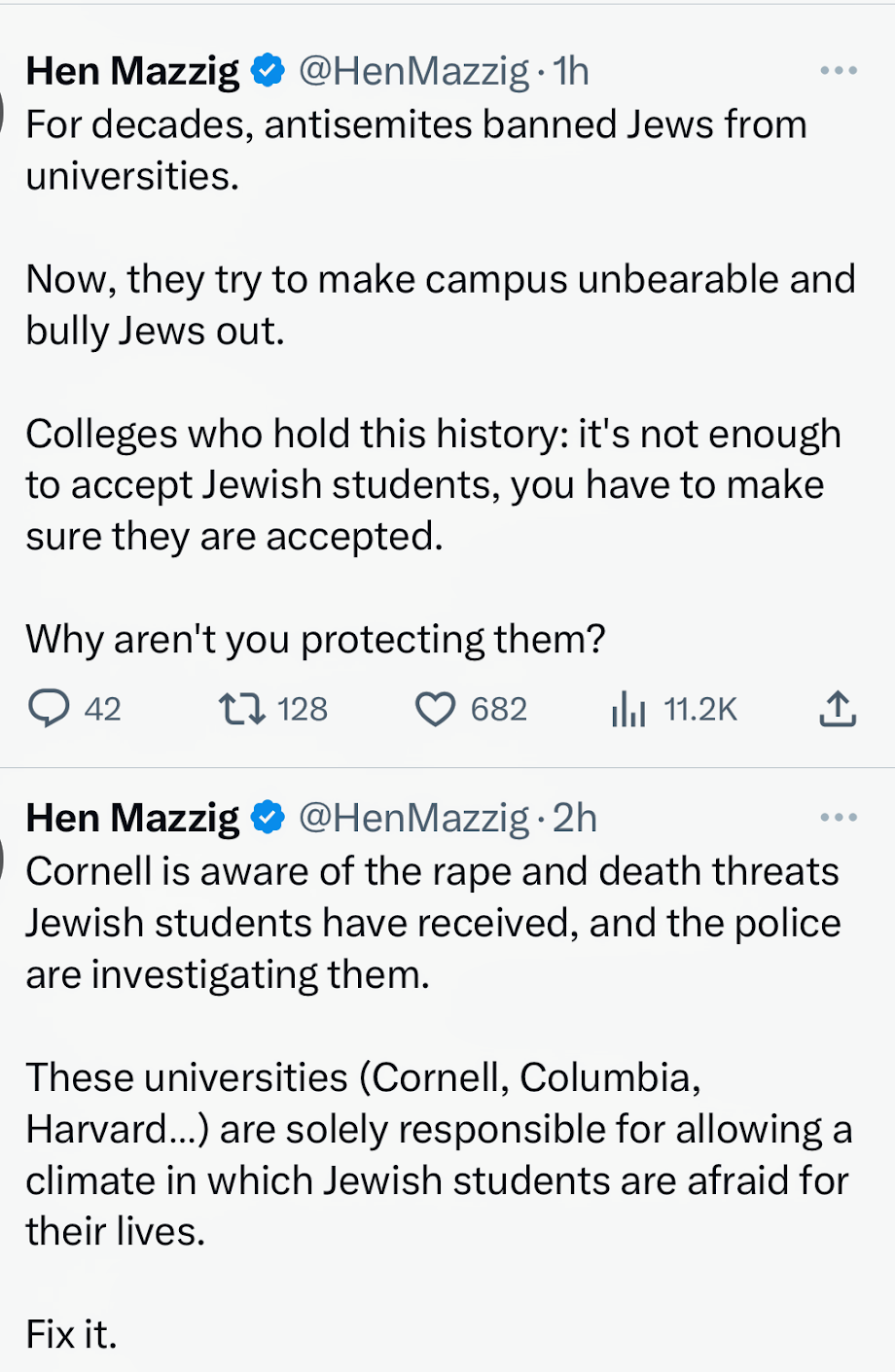Click the share upload icon
Viewport: 895px width, 1372px height.
point(837,709)
